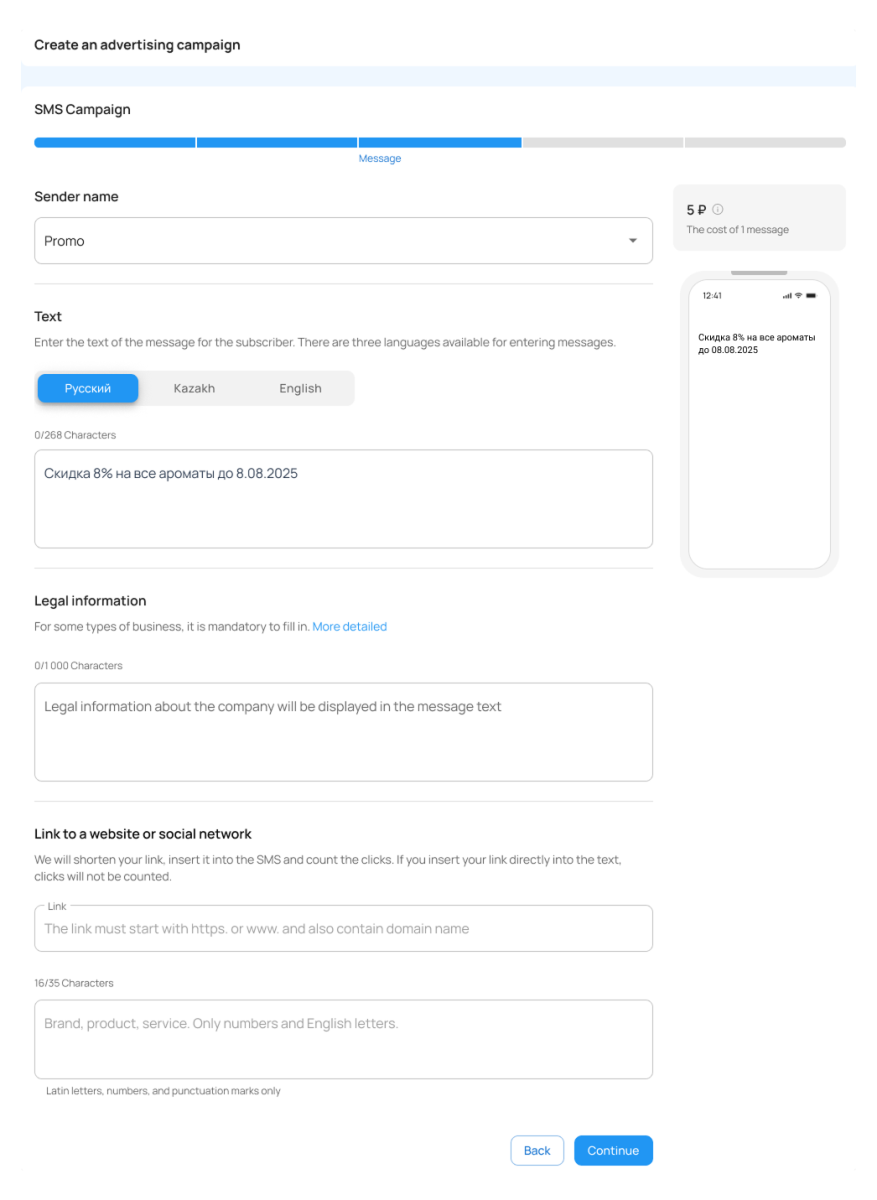The image size is (877, 1200).
Task: Select the Message step in progress bar
Action: pyautogui.click(x=439, y=143)
